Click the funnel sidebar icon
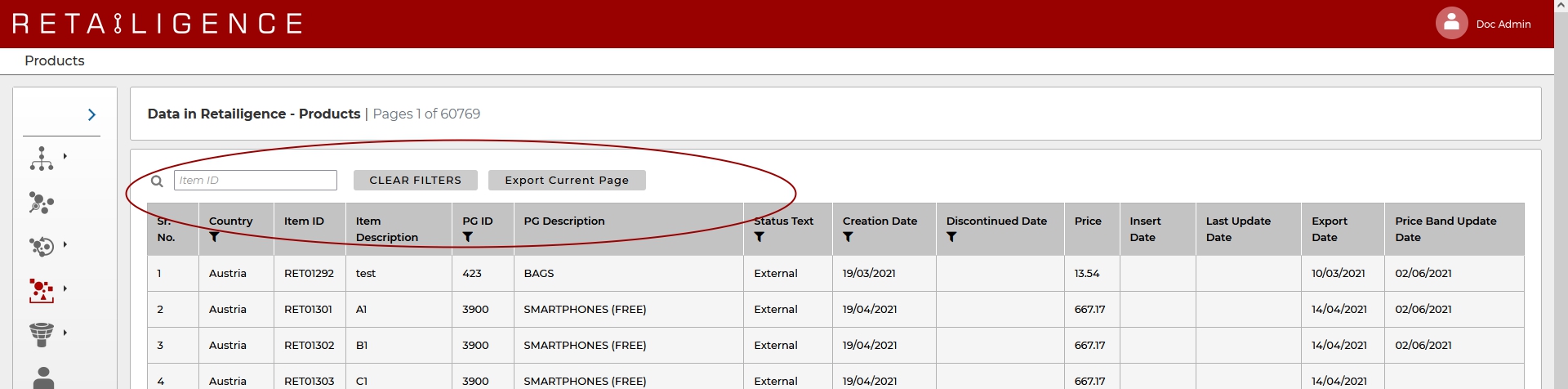This screenshot has width=1568, height=389. point(41,333)
